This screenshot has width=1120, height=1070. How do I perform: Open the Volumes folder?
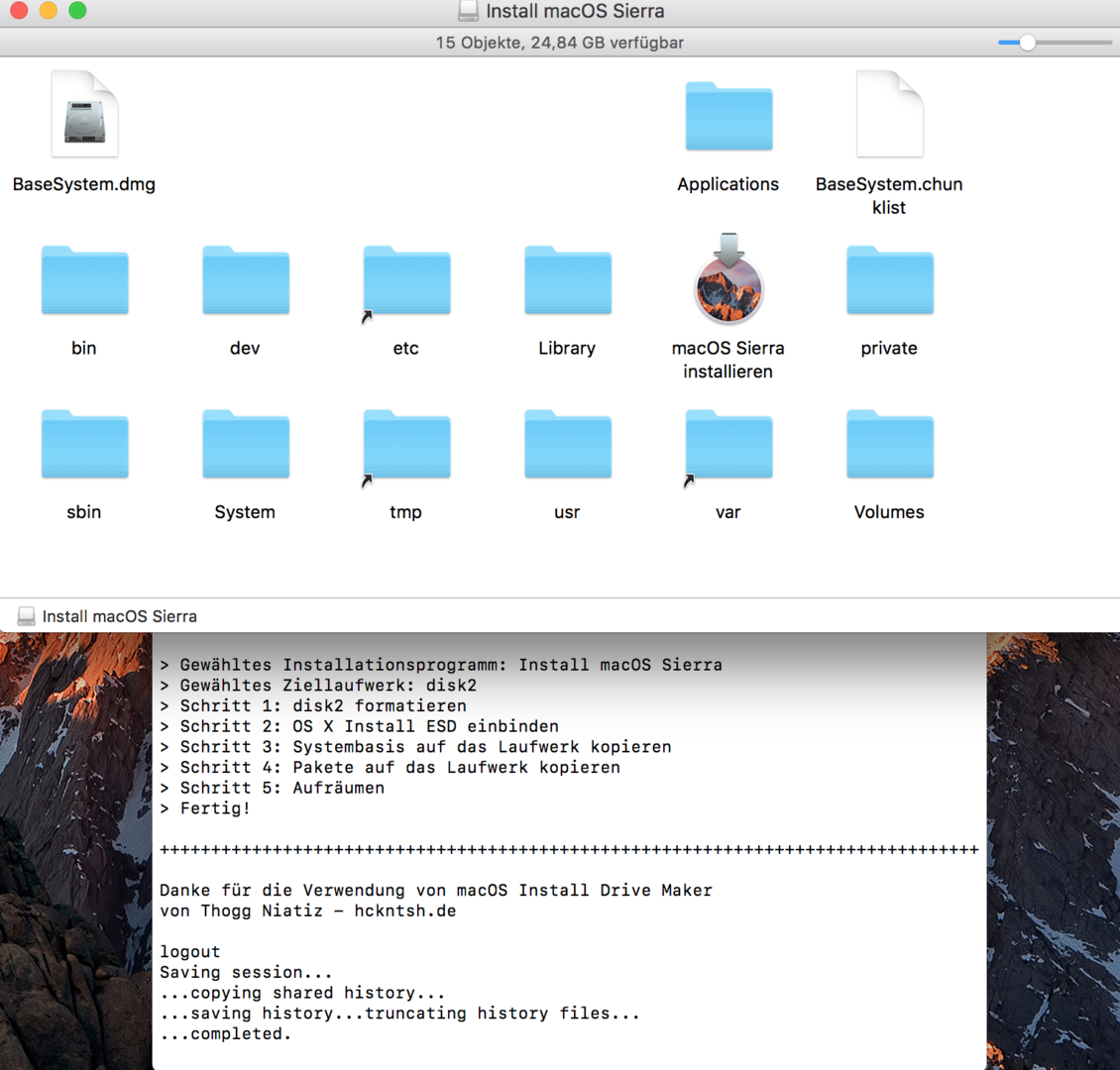click(x=889, y=446)
